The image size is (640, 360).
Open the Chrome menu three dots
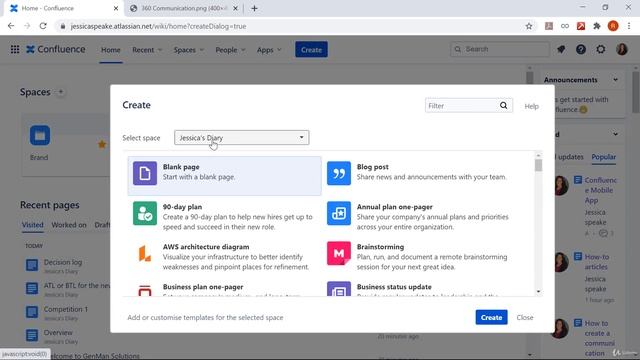click(629, 26)
